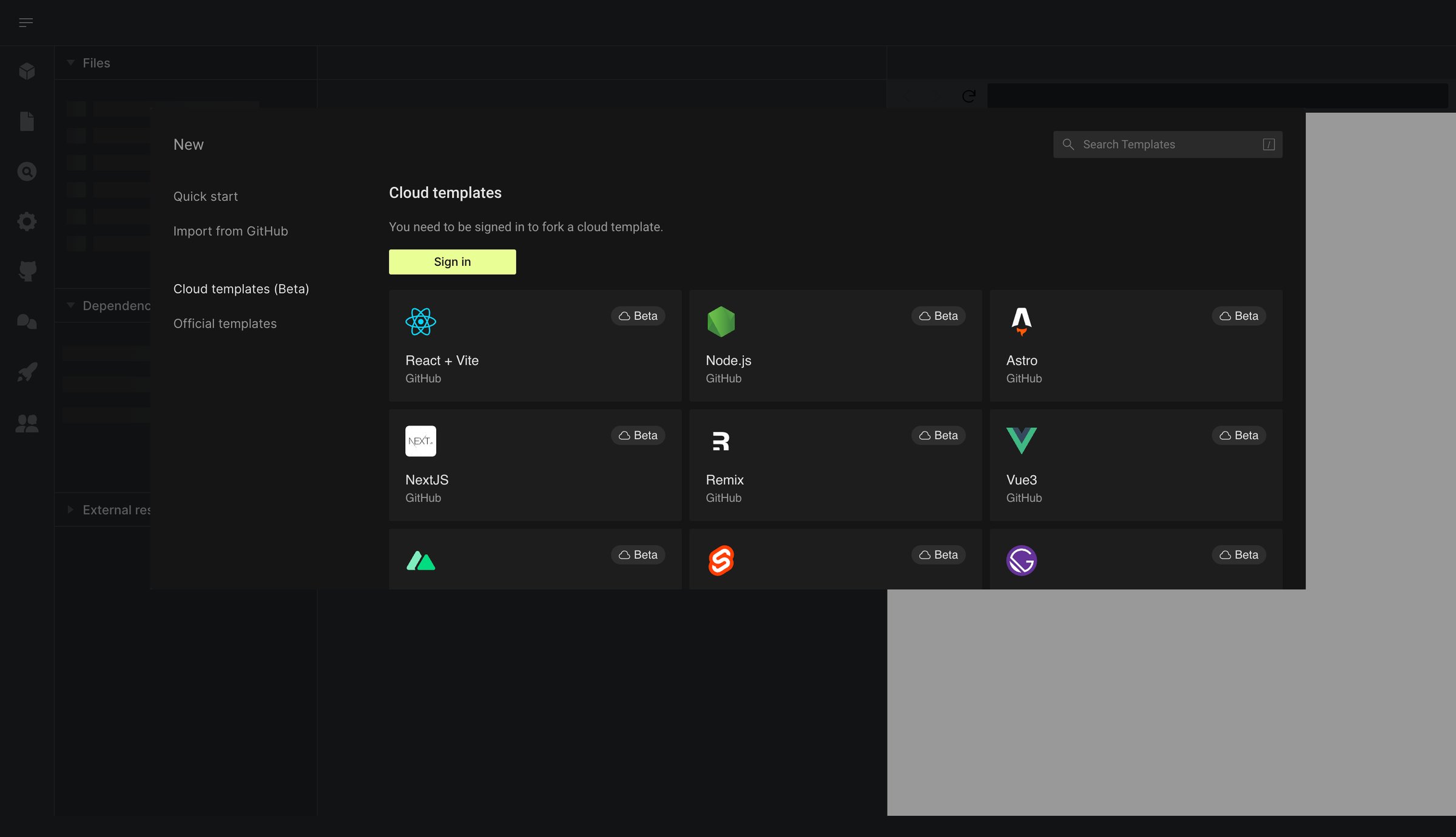
Task: Open the NextJS template title
Action: (427, 480)
